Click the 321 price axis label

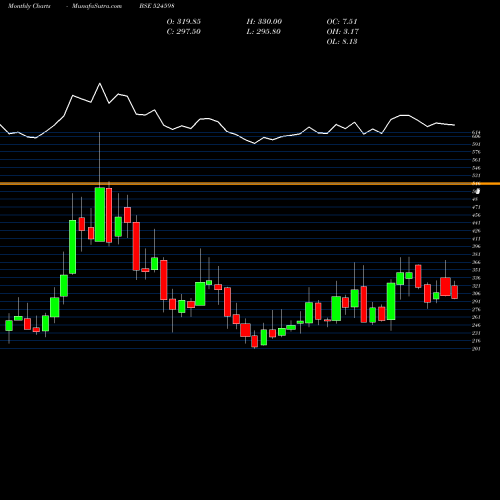[x=476, y=286]
